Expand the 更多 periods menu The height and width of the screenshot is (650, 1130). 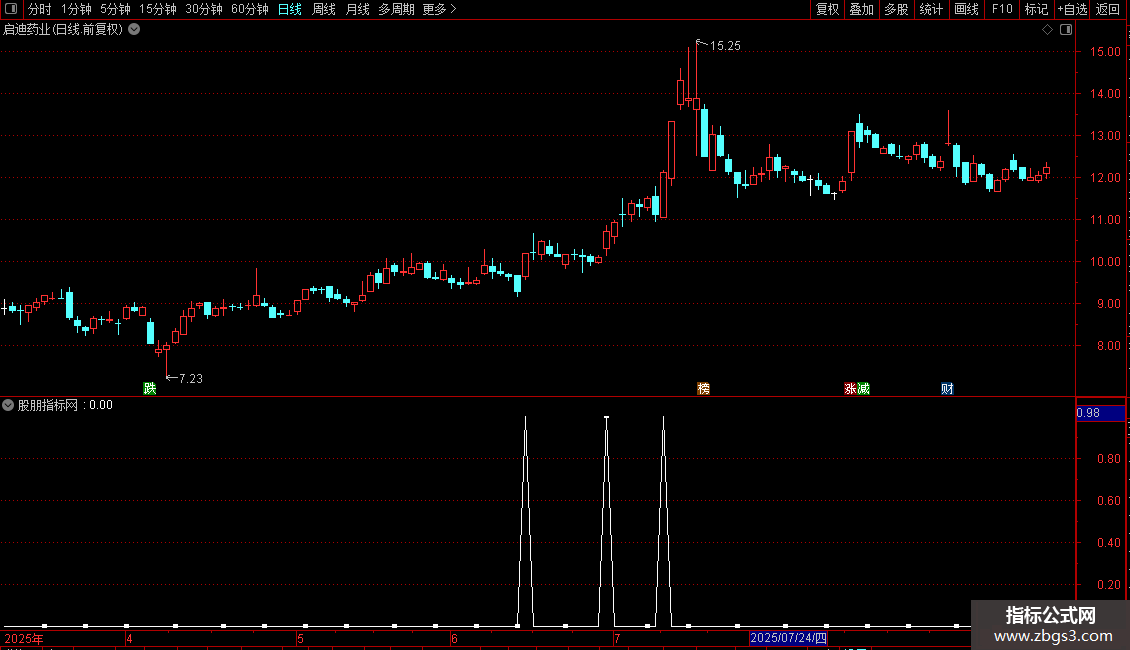pyautogui.click(x=439, y=9)
